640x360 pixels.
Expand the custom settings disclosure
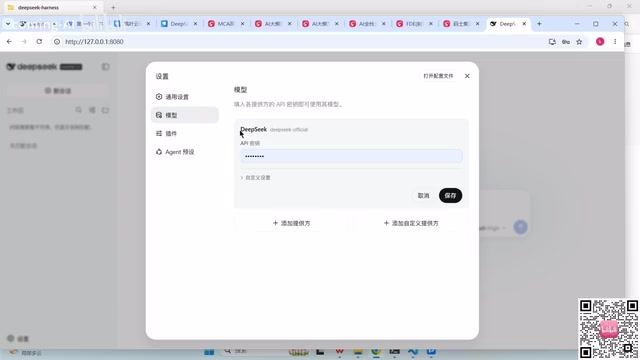pyautogui.click(x=256, y=178)
